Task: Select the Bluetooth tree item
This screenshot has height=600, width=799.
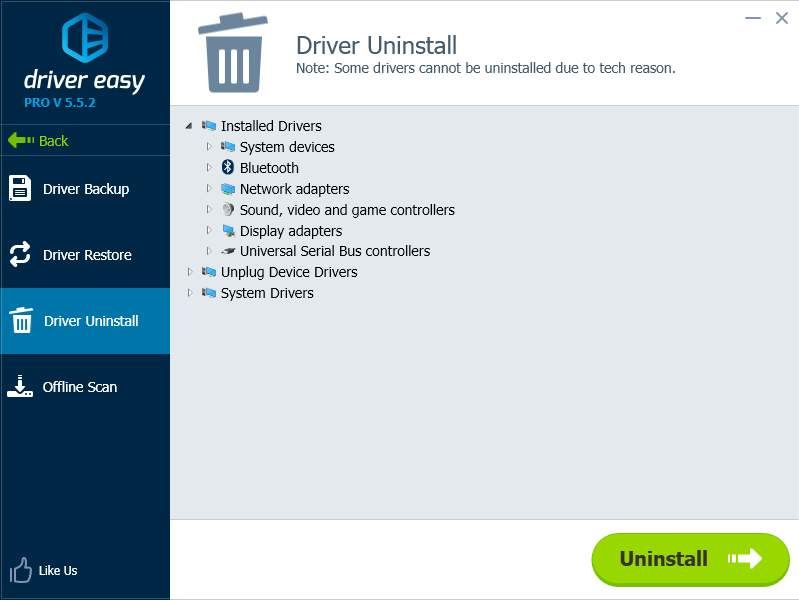Action: tap(269, 168)
